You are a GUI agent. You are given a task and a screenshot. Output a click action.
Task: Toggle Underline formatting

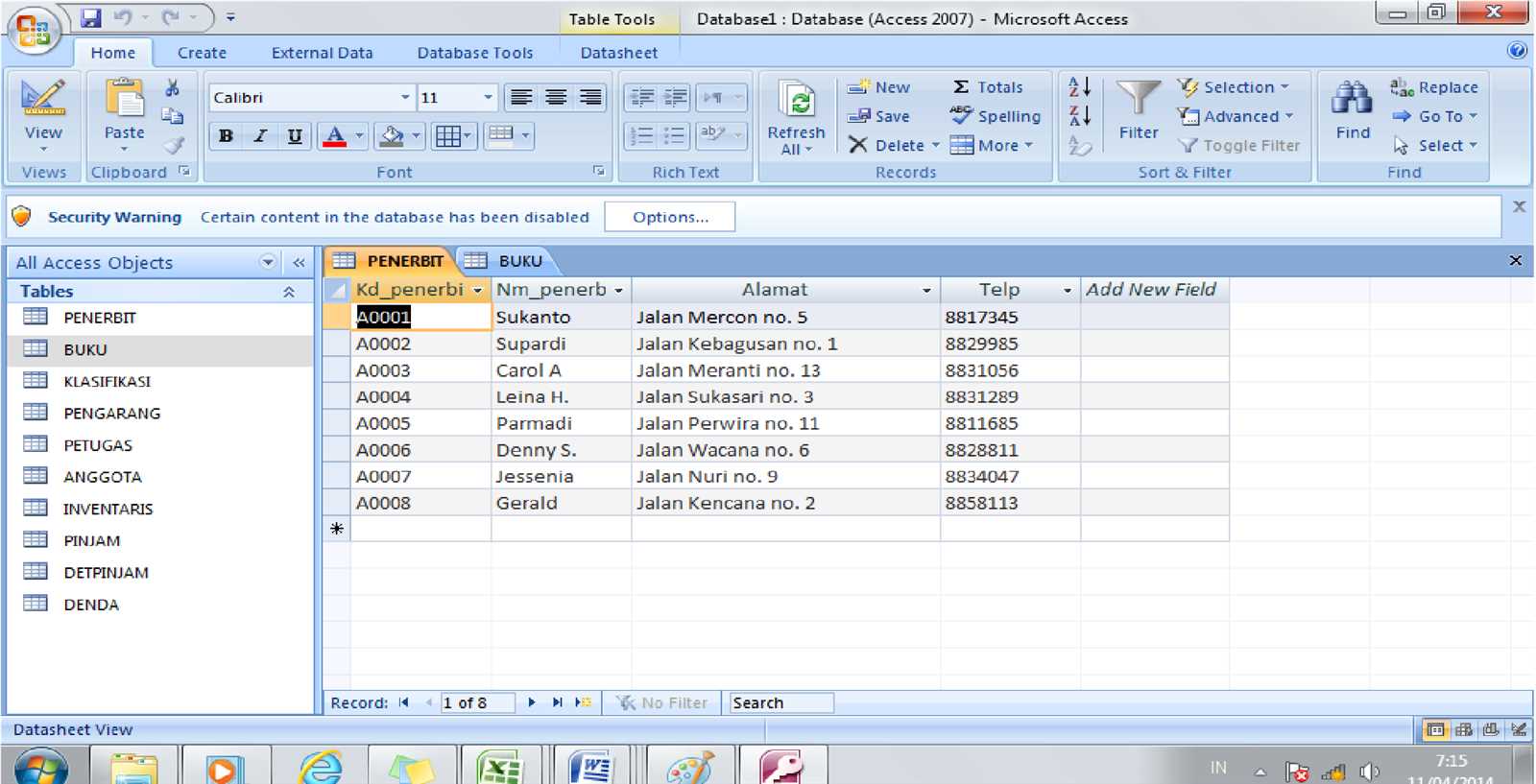pyautogui.click(x=295, y=136)
